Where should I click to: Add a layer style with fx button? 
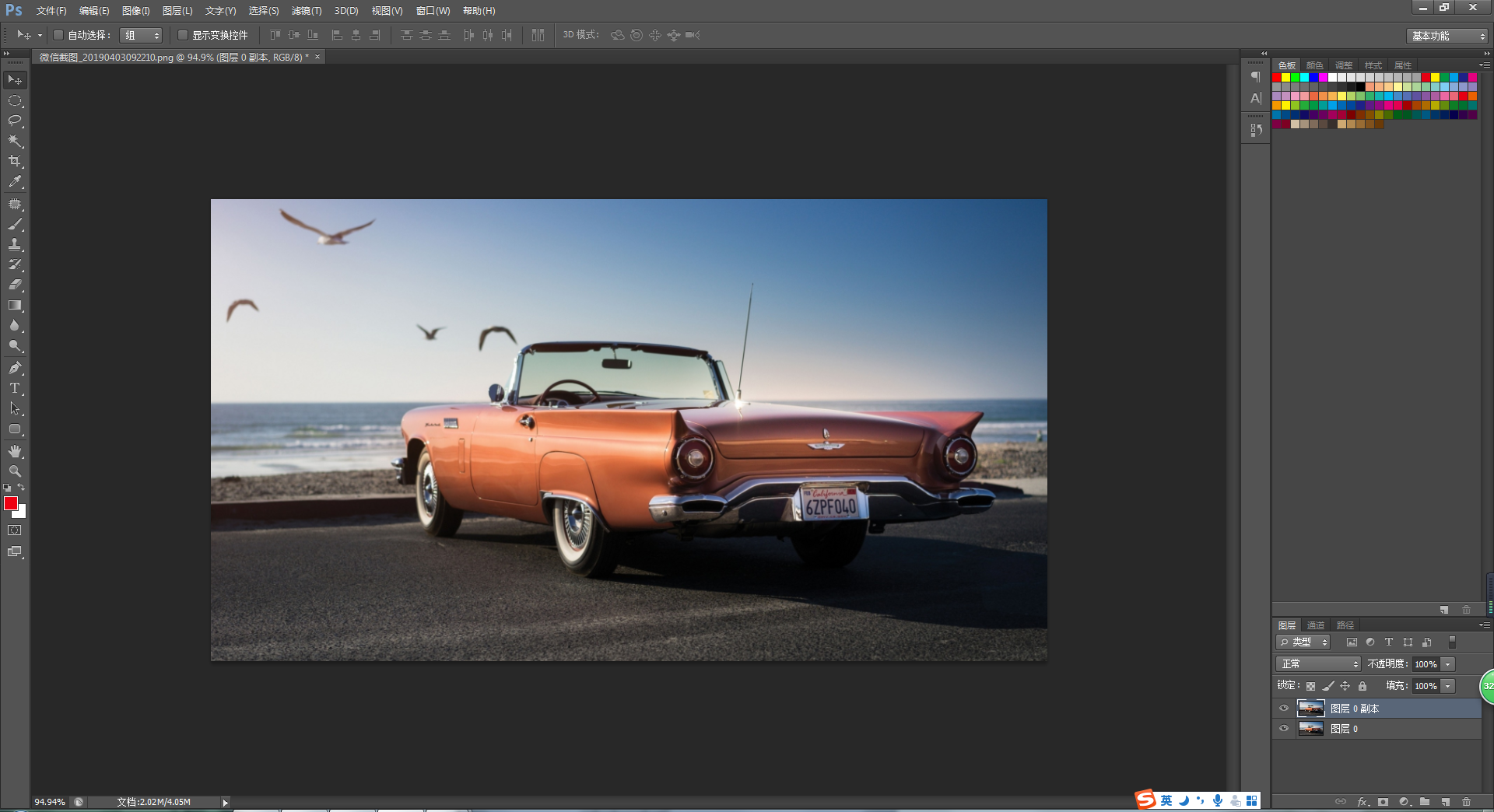pos(1362,801)
